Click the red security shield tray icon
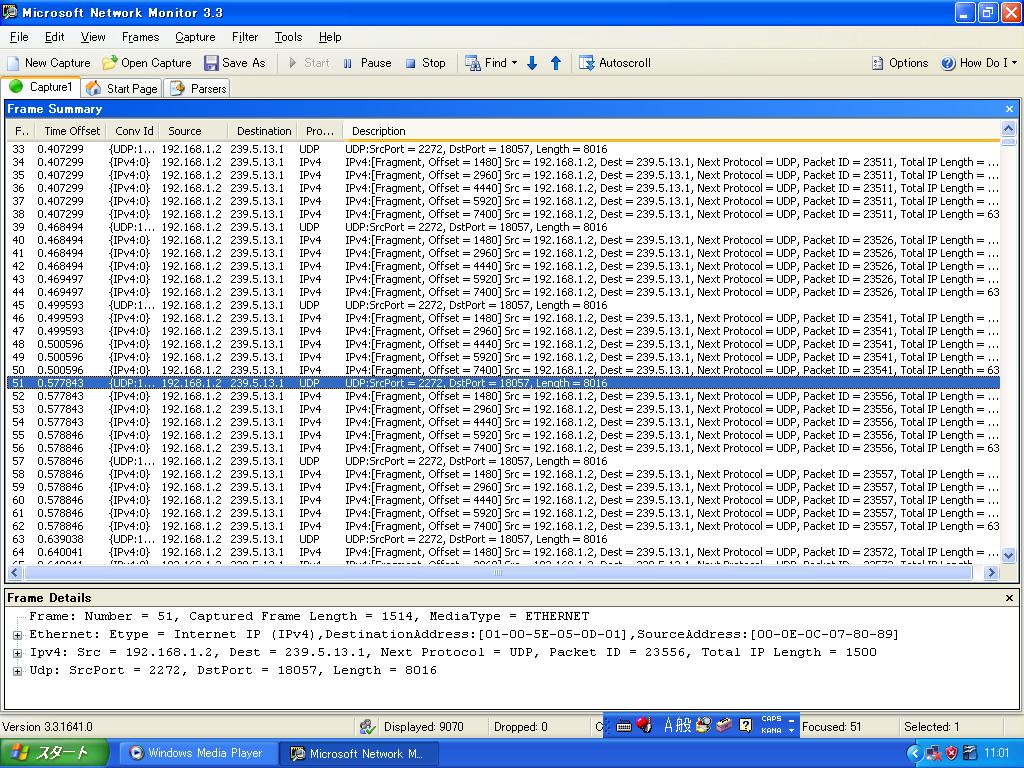The image size is (1024, 768). point(952,753)
